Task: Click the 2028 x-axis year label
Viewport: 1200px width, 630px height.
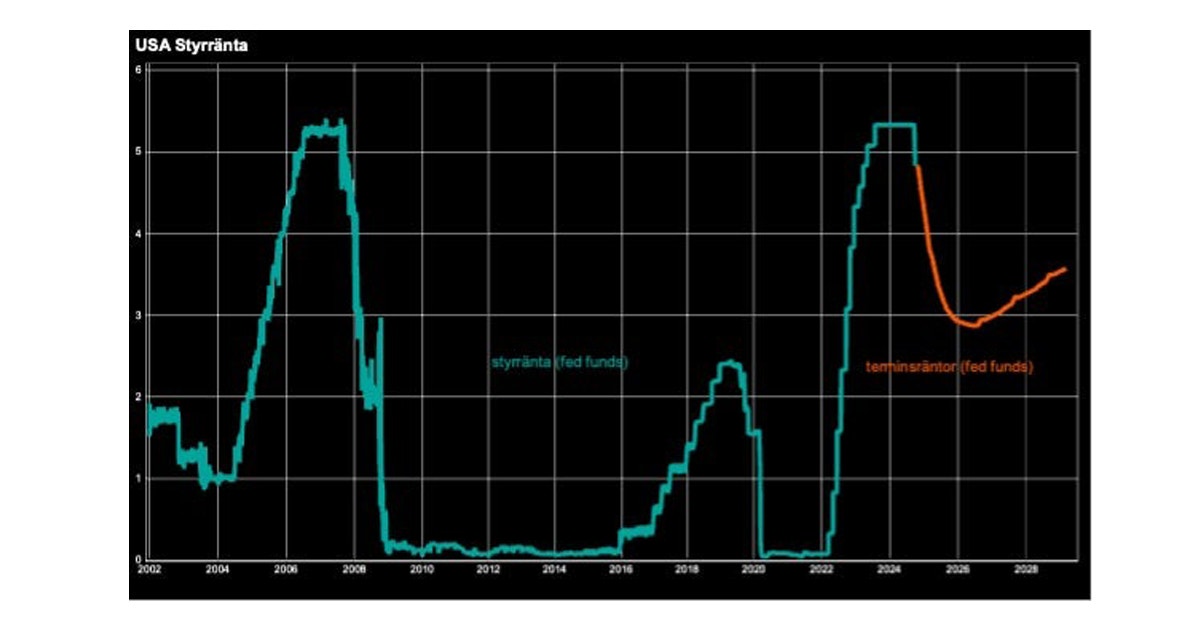Action: pyautogui.click(x=1024, y=570)
